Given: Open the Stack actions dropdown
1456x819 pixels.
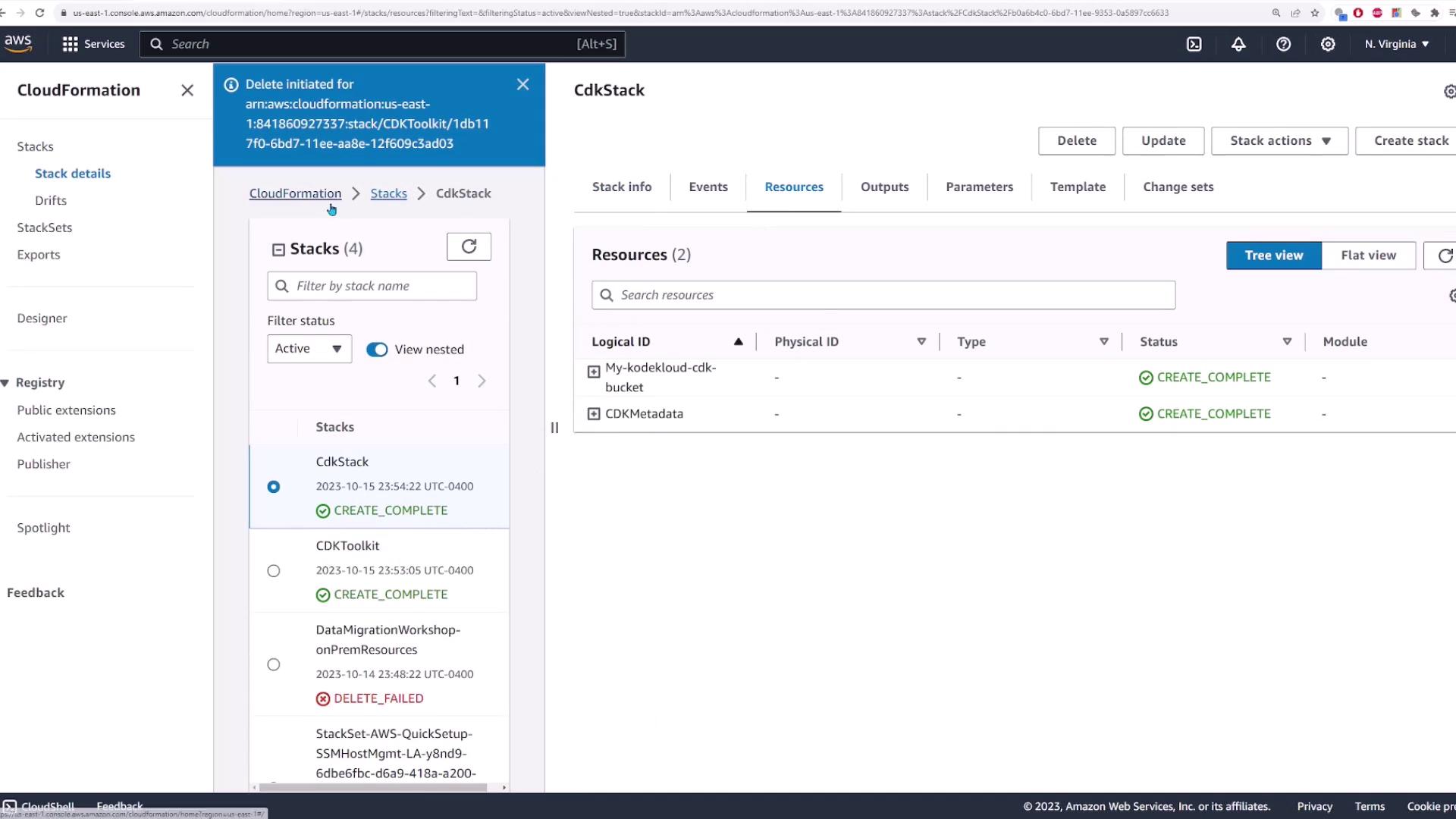Looking at the screenshot, I should click(1279, 141).
